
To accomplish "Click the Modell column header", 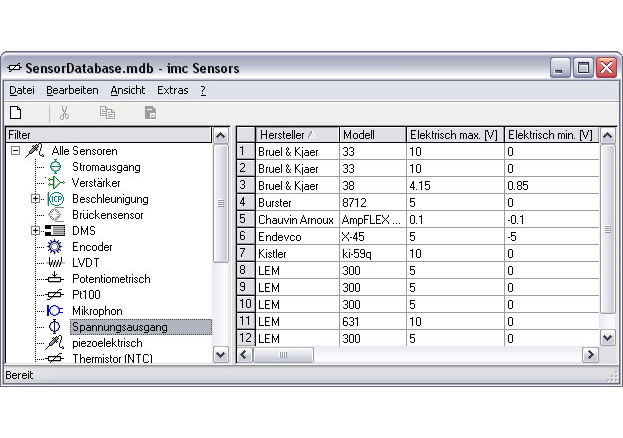I will point(373,135).
